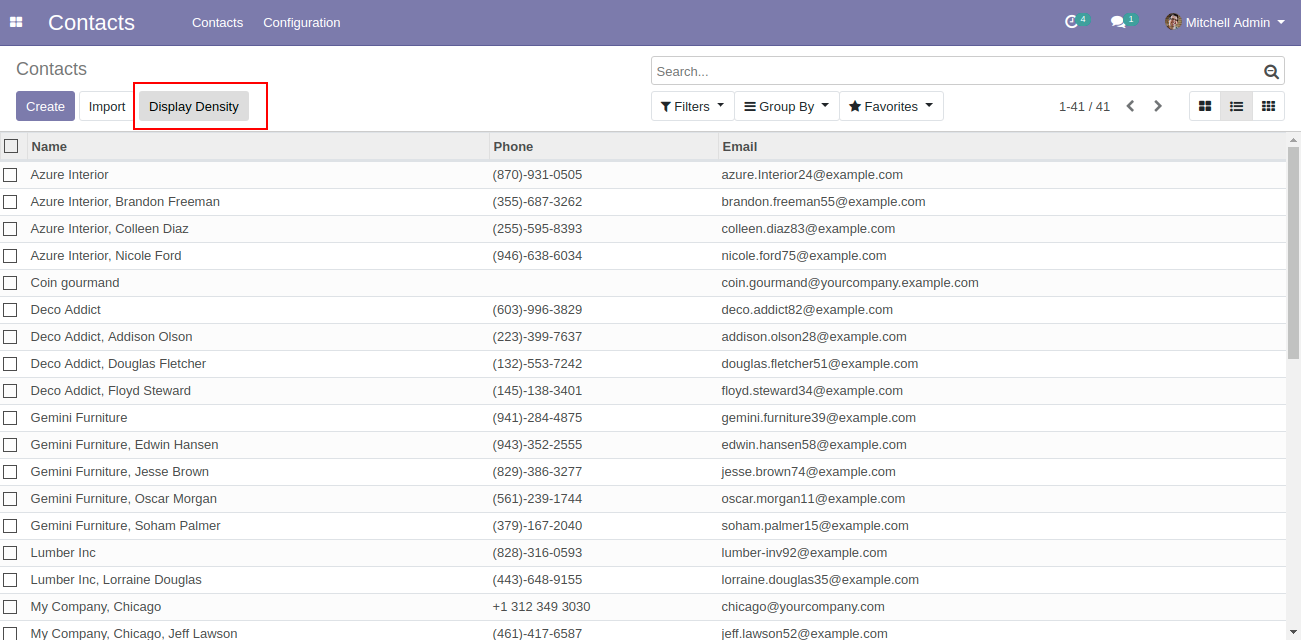The width and height of the screenshot is (1301, 640).
Task: Switch to kanban view icon
Action: click(x=1205, y=106)
